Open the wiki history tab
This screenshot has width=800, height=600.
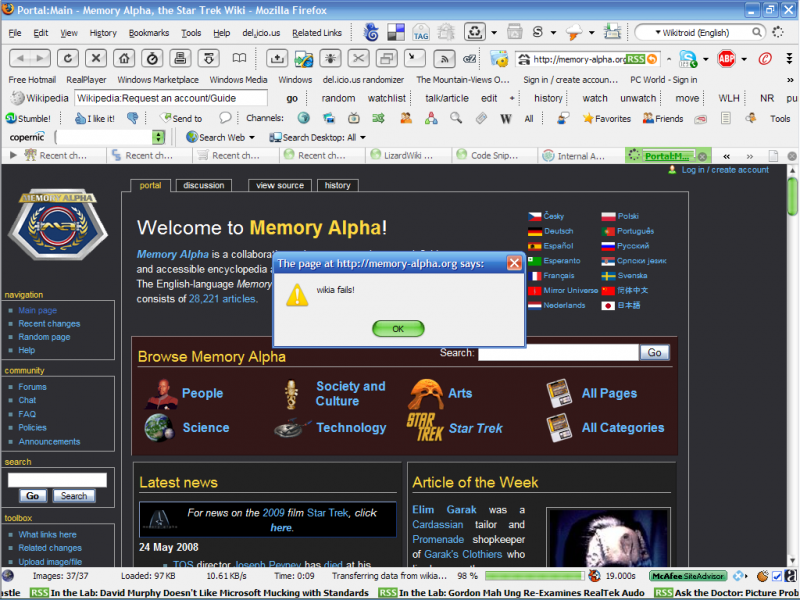[337, 185]
